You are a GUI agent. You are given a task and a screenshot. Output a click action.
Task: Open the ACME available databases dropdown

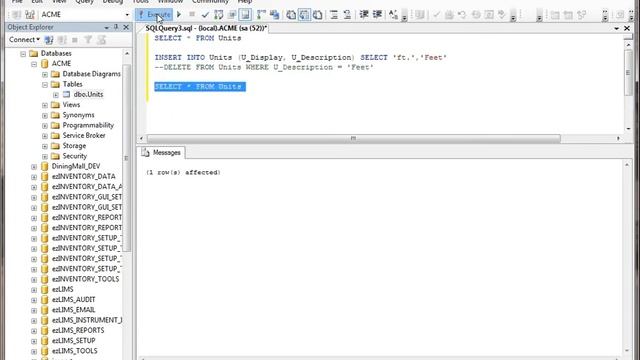(127, 15)
